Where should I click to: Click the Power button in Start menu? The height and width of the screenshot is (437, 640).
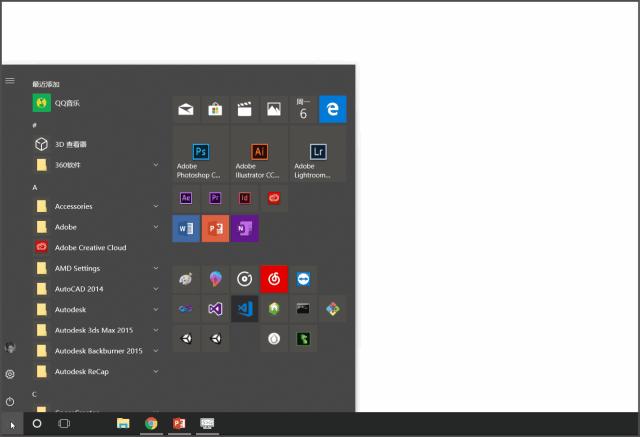point(10,400)
